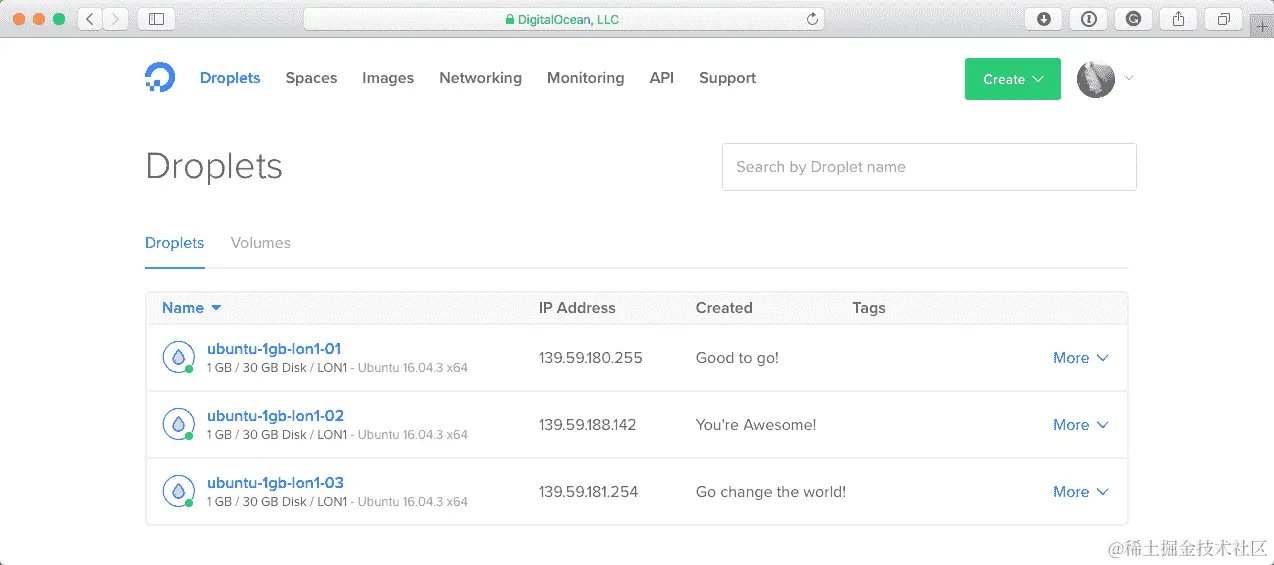Open Monitoring in top navigation

[x=585, y=78]
